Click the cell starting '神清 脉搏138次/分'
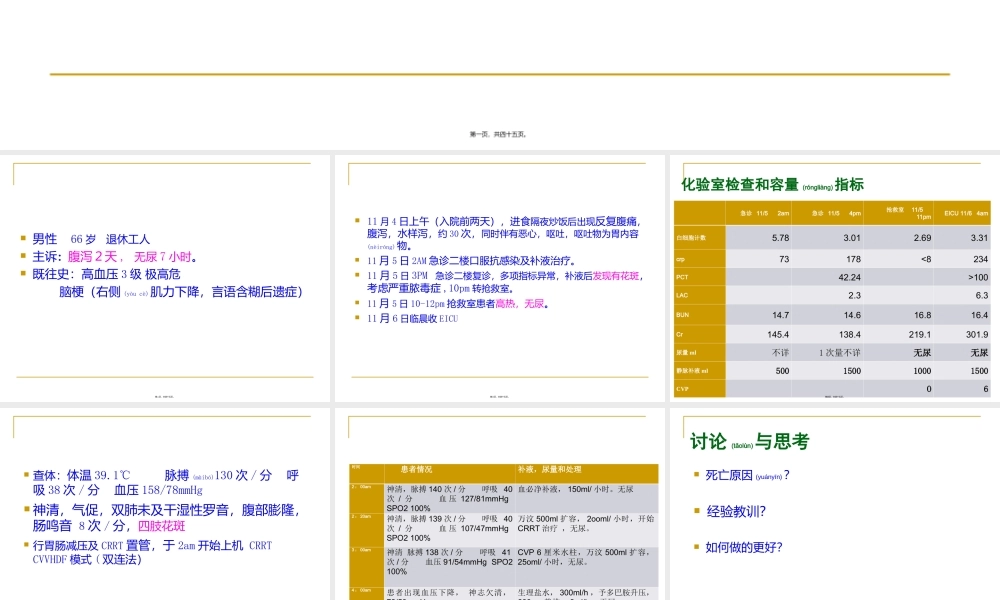The width and height of the screenshot is (1000, 600). coord(450,567)
